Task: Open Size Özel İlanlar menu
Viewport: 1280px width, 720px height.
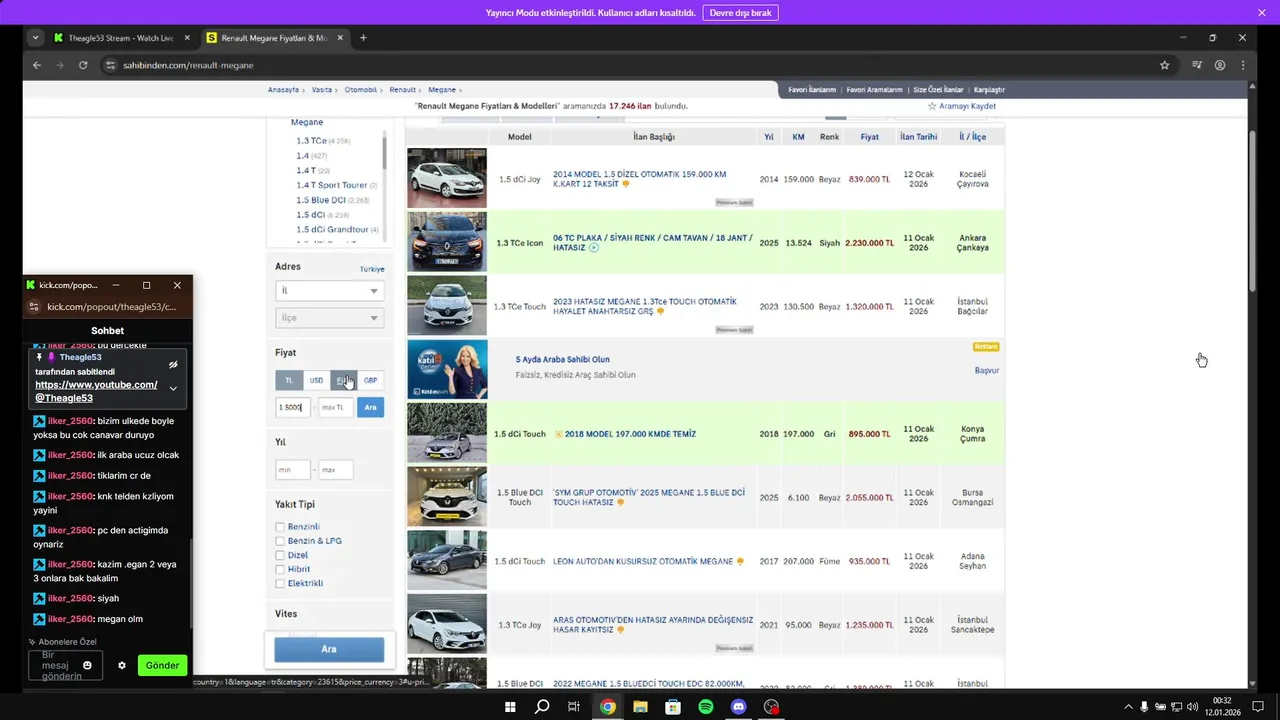Action: [x=938, y=90]
